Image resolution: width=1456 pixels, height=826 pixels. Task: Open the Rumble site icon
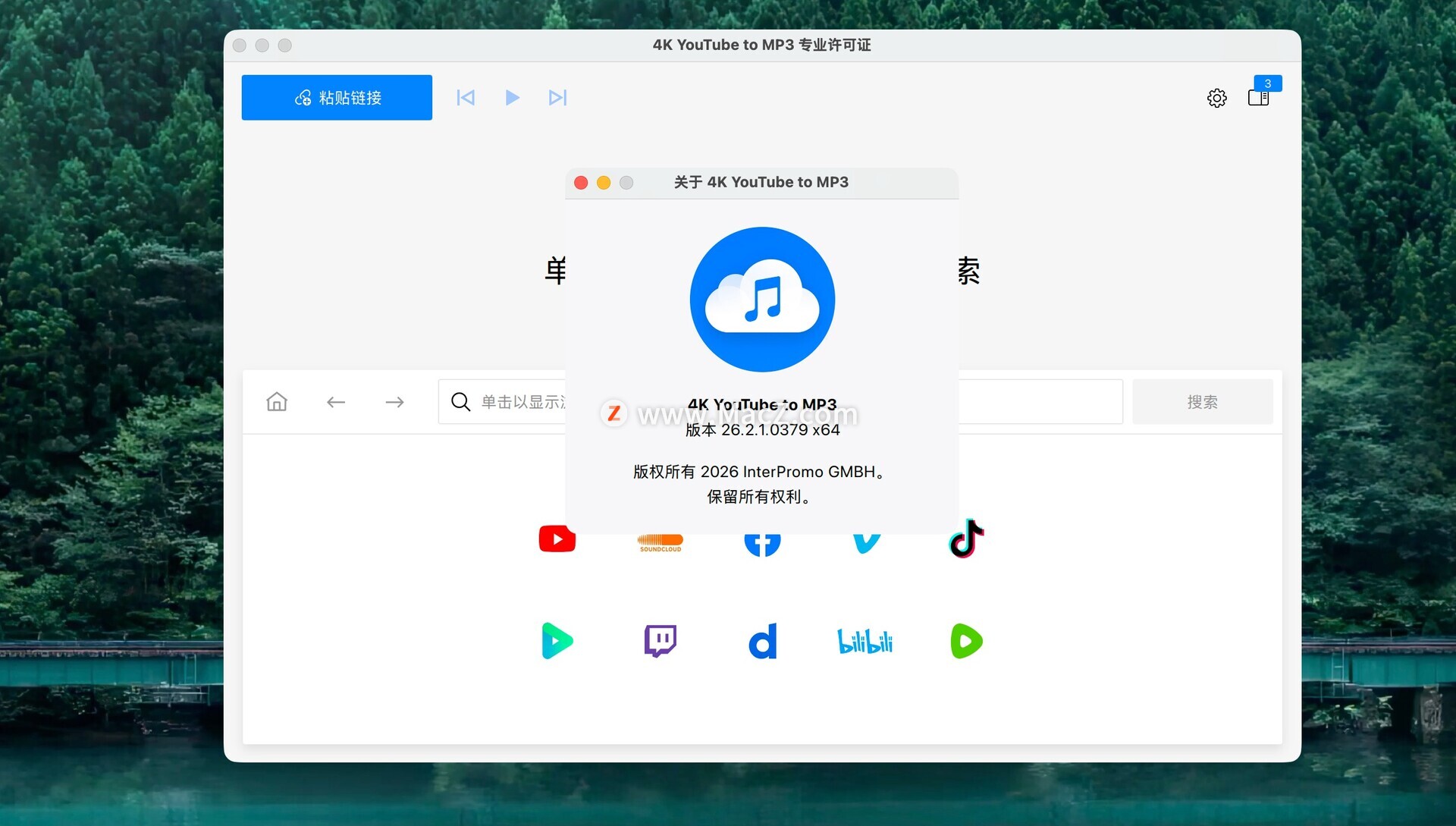tap(967, 641)
